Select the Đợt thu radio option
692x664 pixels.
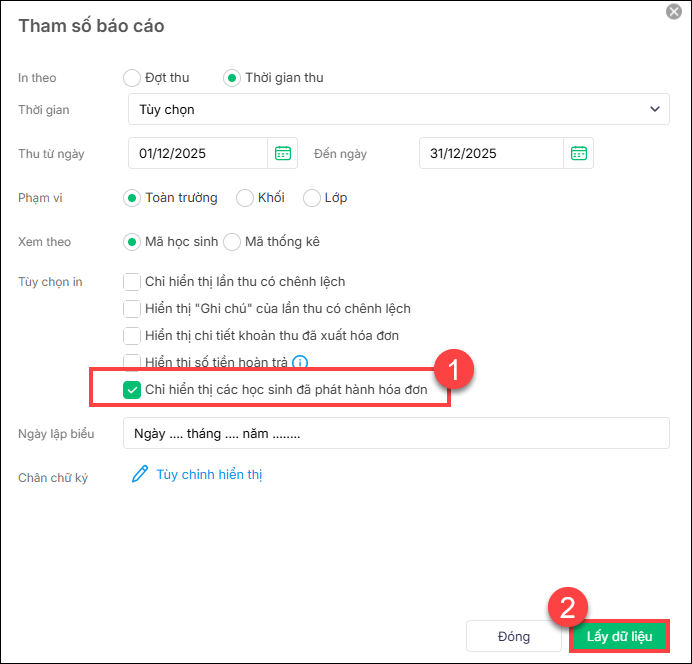pos(132,77)
